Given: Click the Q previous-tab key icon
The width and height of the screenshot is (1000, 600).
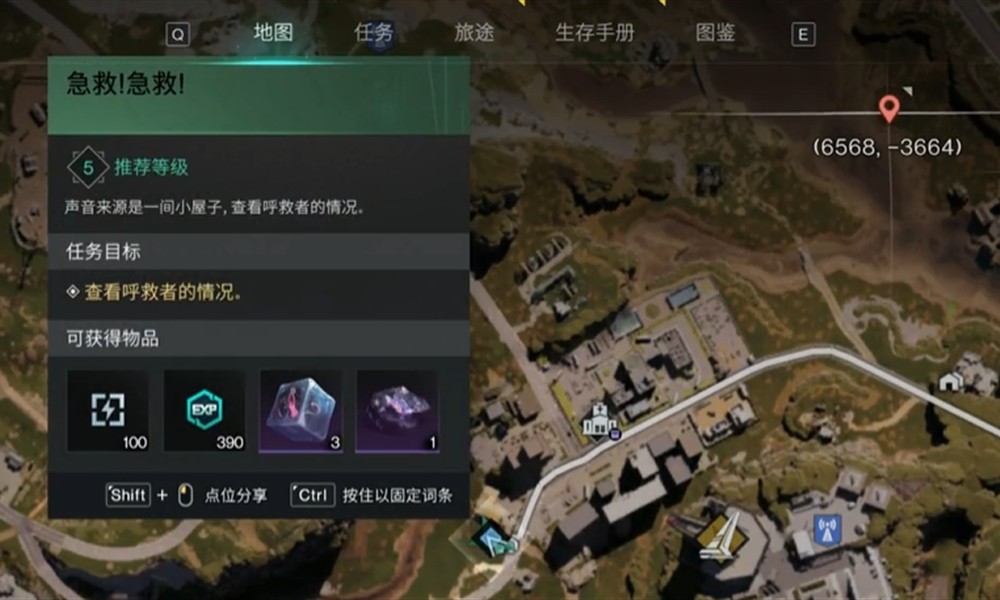Looking at the screenshot, I should (178, 34).
